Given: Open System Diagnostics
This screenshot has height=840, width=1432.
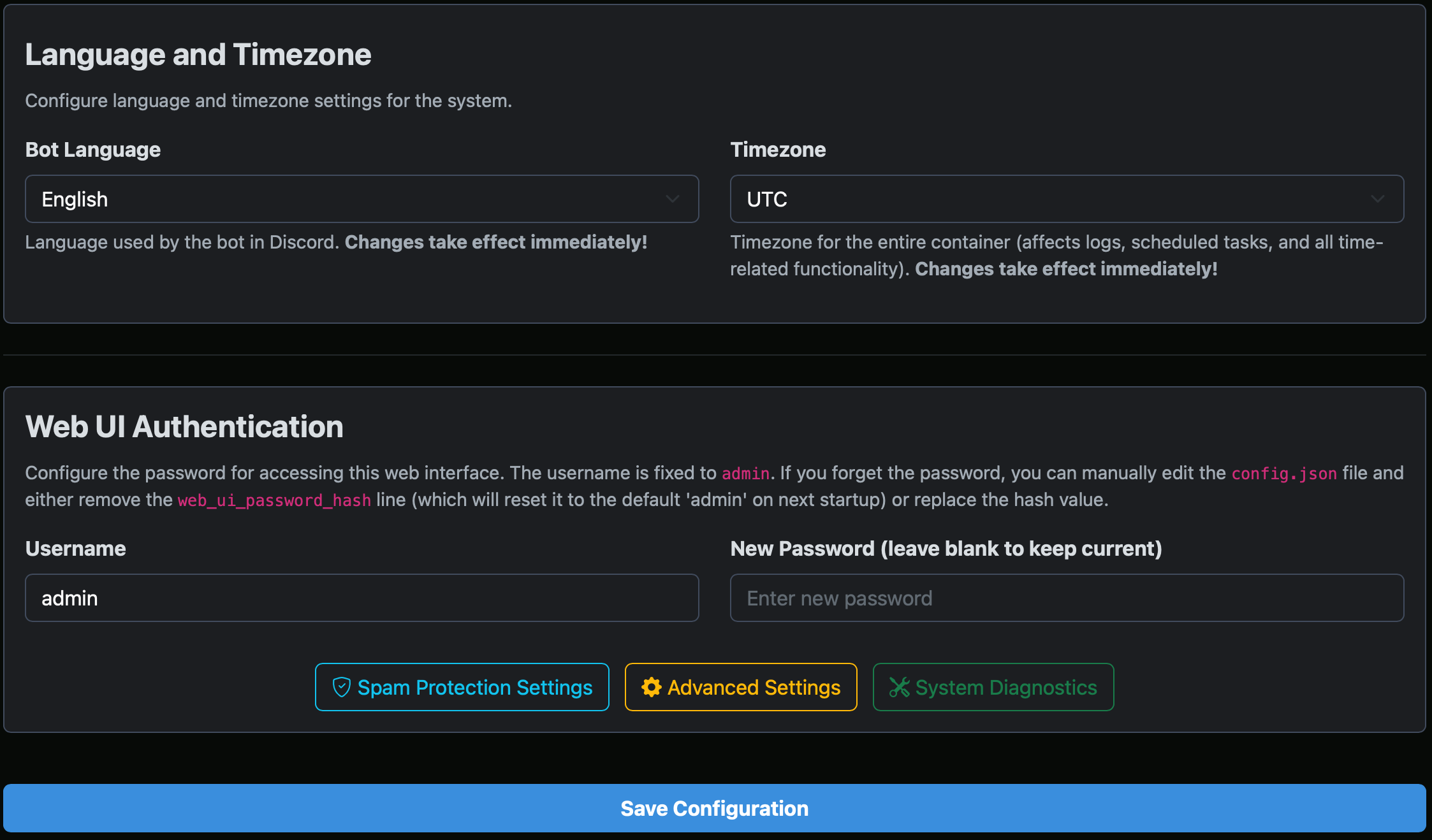Looking at the screenshot, I should [993, 687].
